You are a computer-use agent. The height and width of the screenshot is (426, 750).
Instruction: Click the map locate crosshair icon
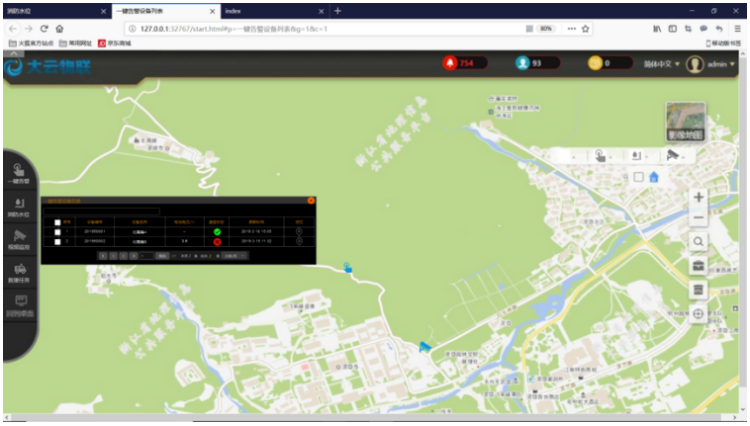click(x=698, y=314)
